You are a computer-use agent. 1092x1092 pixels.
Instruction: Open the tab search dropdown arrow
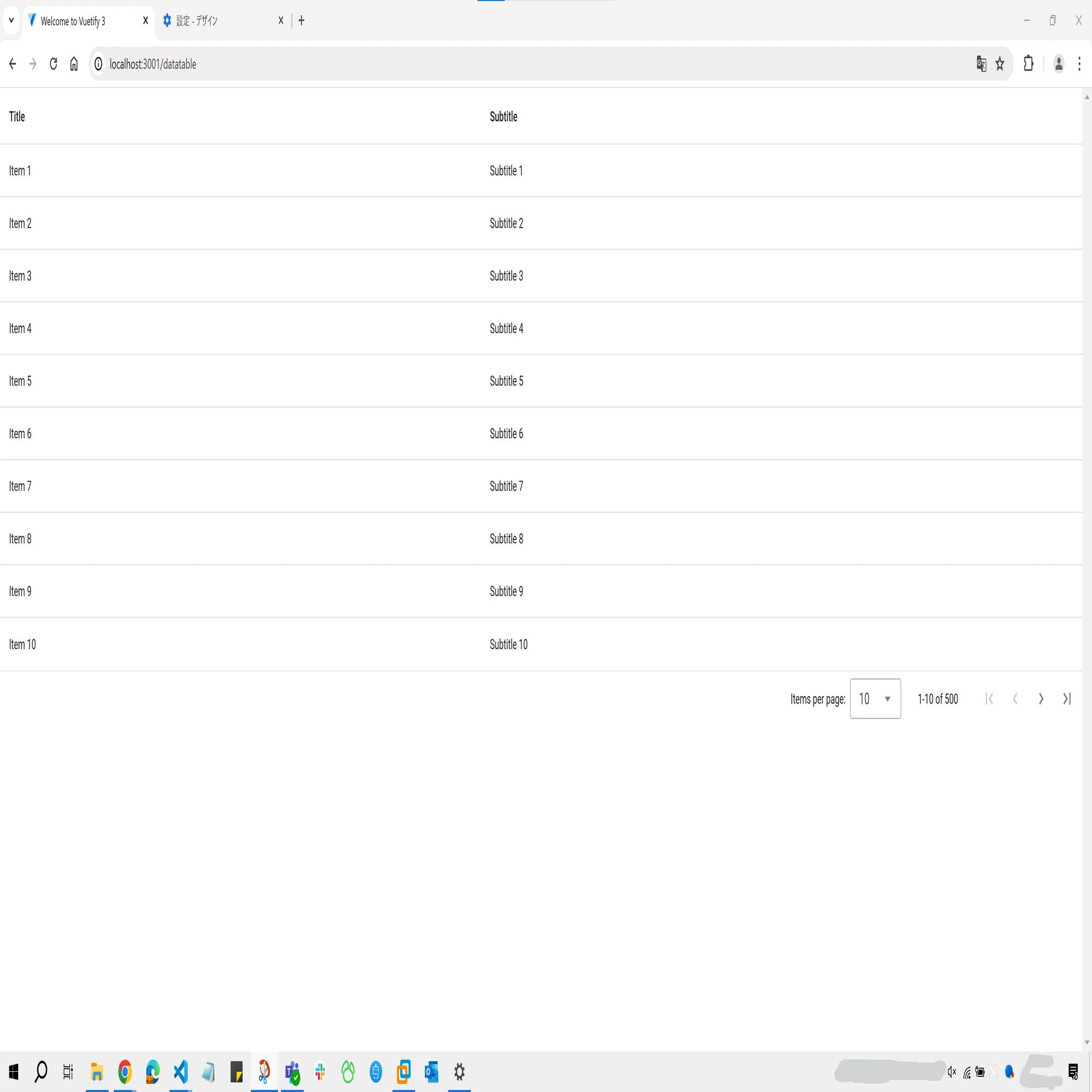pos(11,21)
